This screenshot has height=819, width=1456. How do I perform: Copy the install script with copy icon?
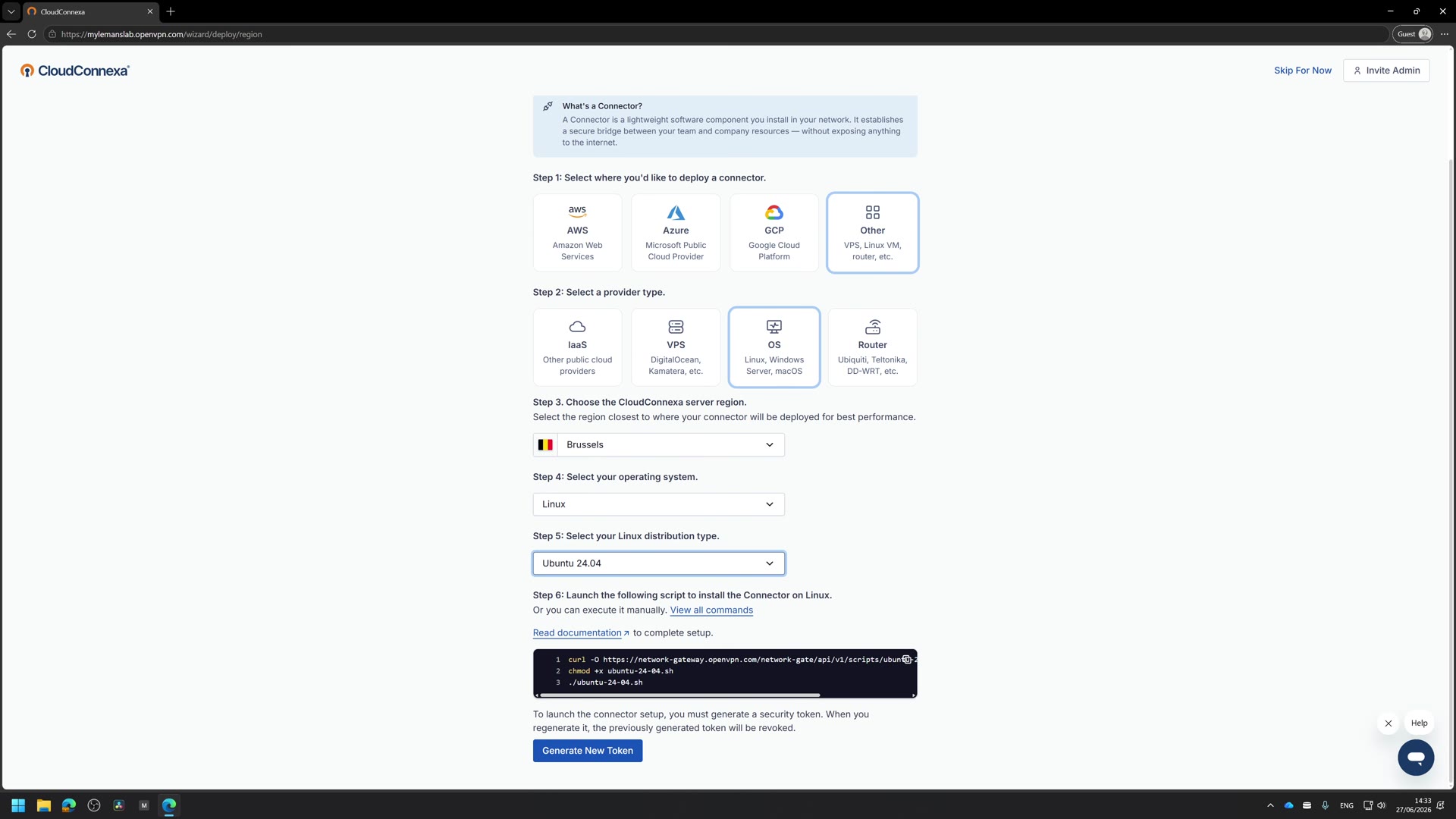pyautogui.click(x=906, y=660)
